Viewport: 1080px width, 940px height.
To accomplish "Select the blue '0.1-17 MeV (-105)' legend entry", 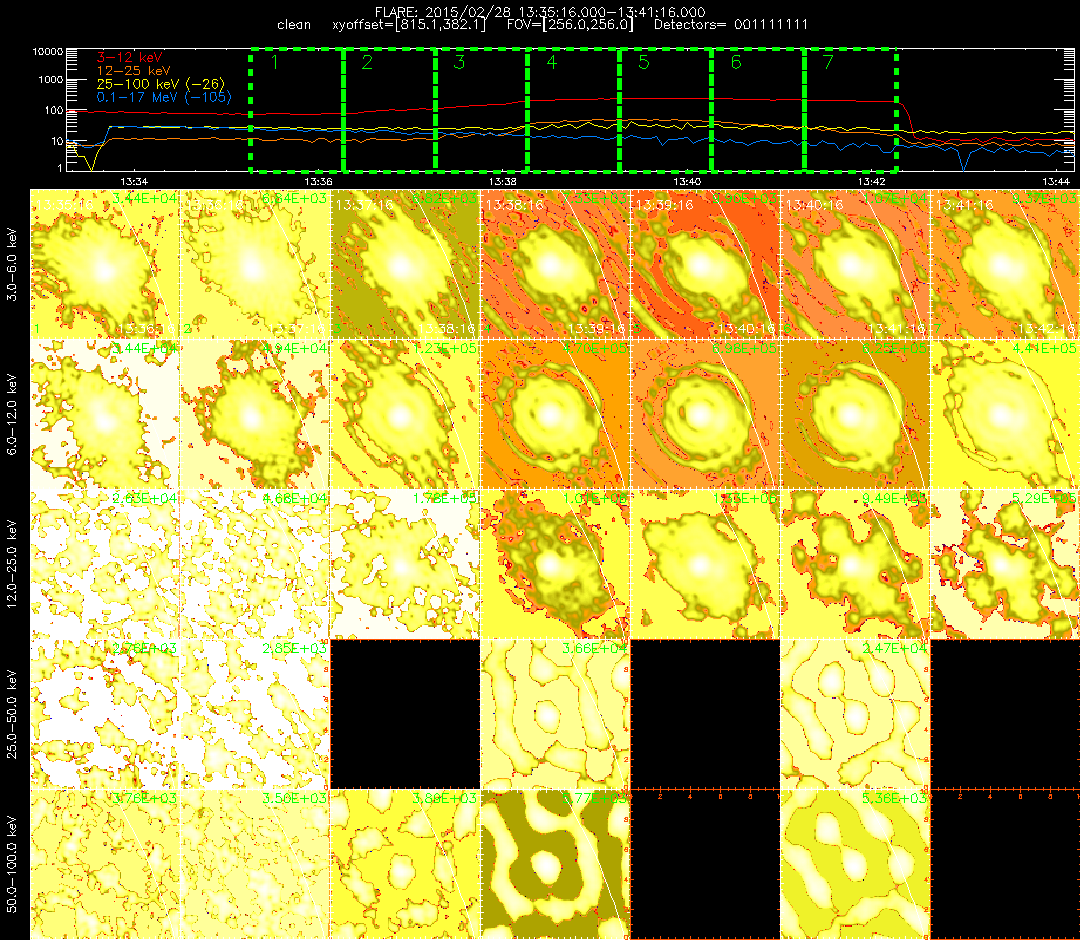I will coord(164,97).
